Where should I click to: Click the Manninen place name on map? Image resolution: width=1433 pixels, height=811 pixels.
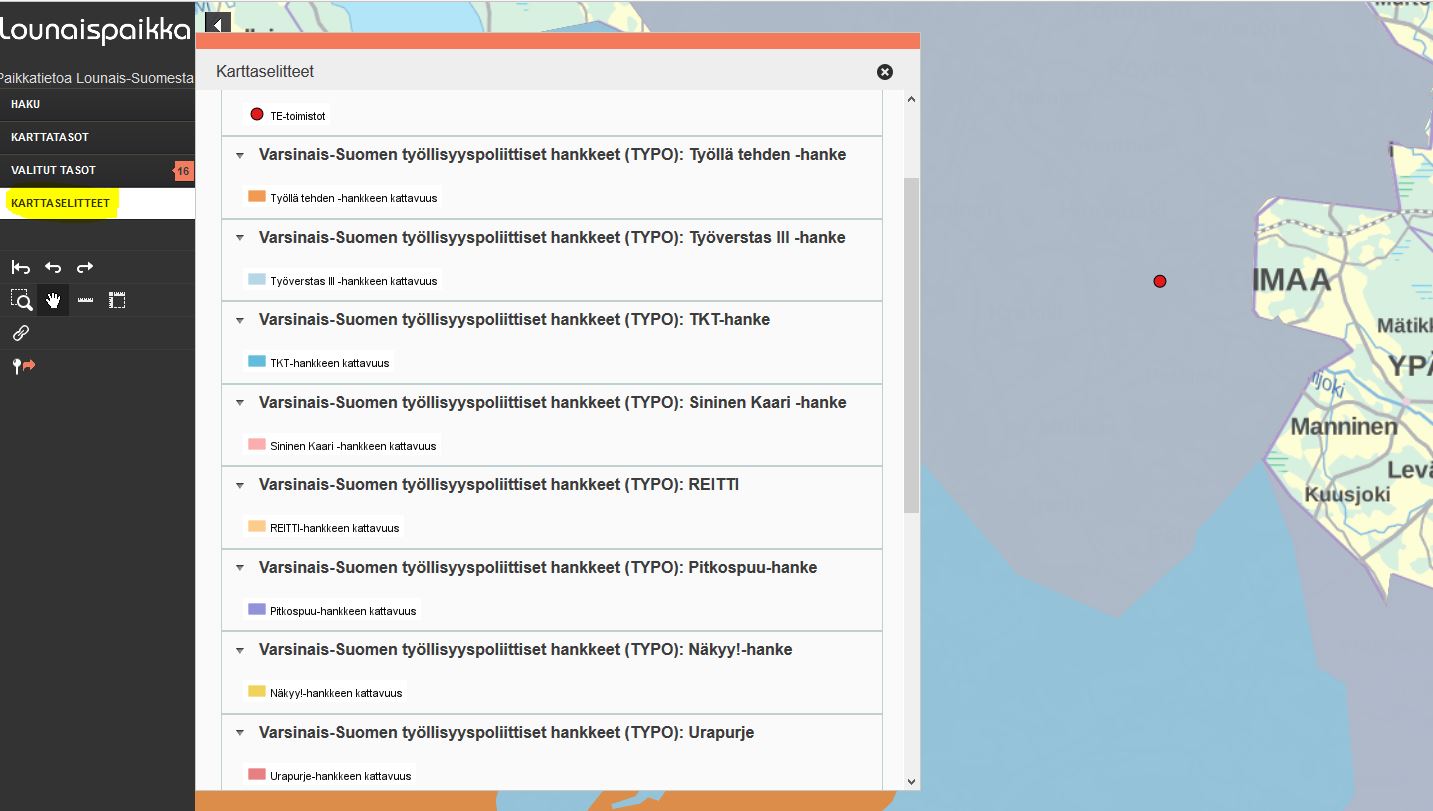point(1344,427)
